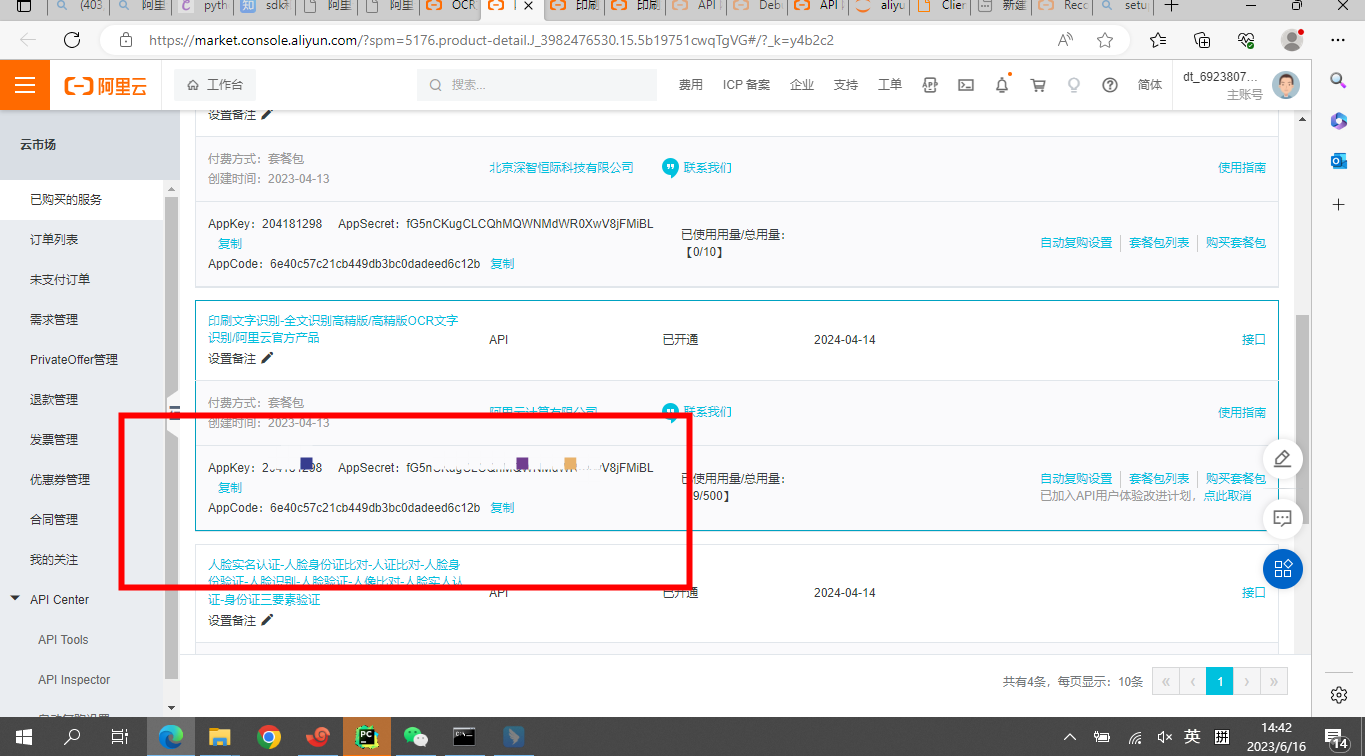
Task: Open the floating chat message button
Action: click(1283, 518)
